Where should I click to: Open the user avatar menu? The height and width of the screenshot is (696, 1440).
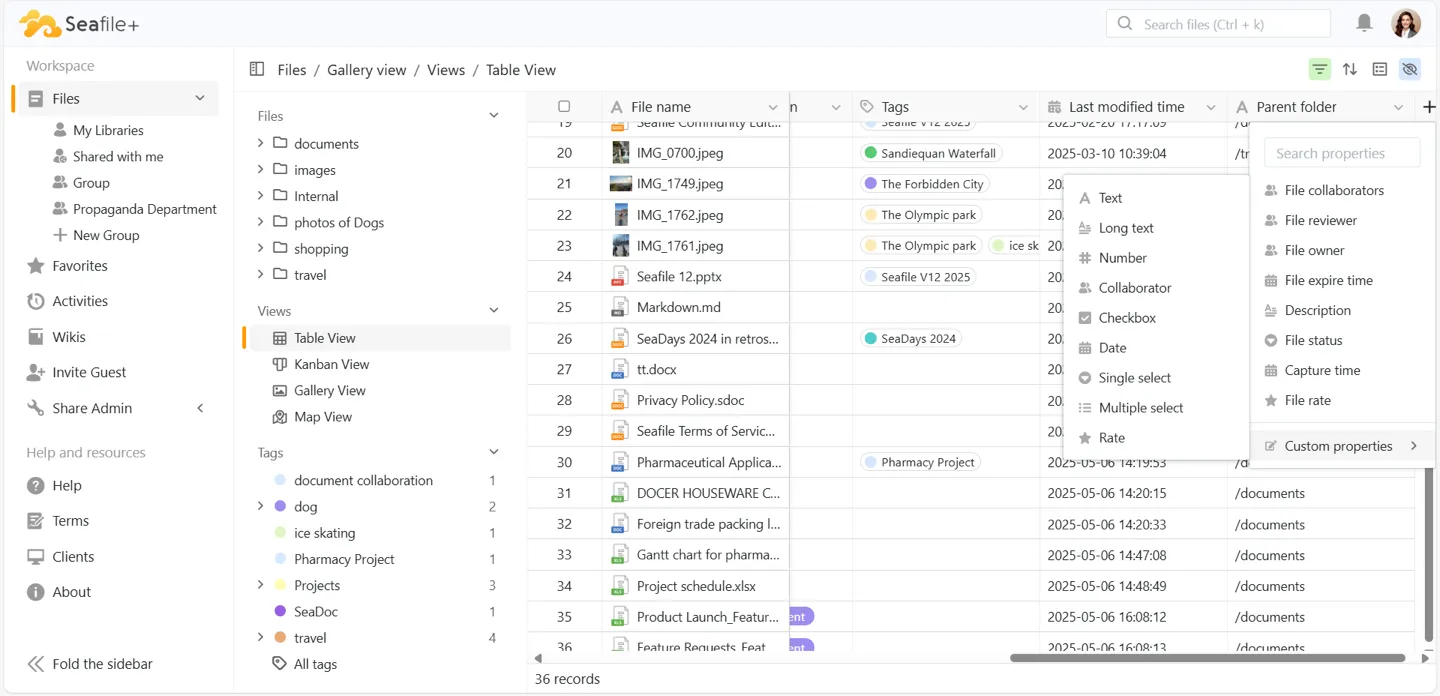tap(1406, 23)
